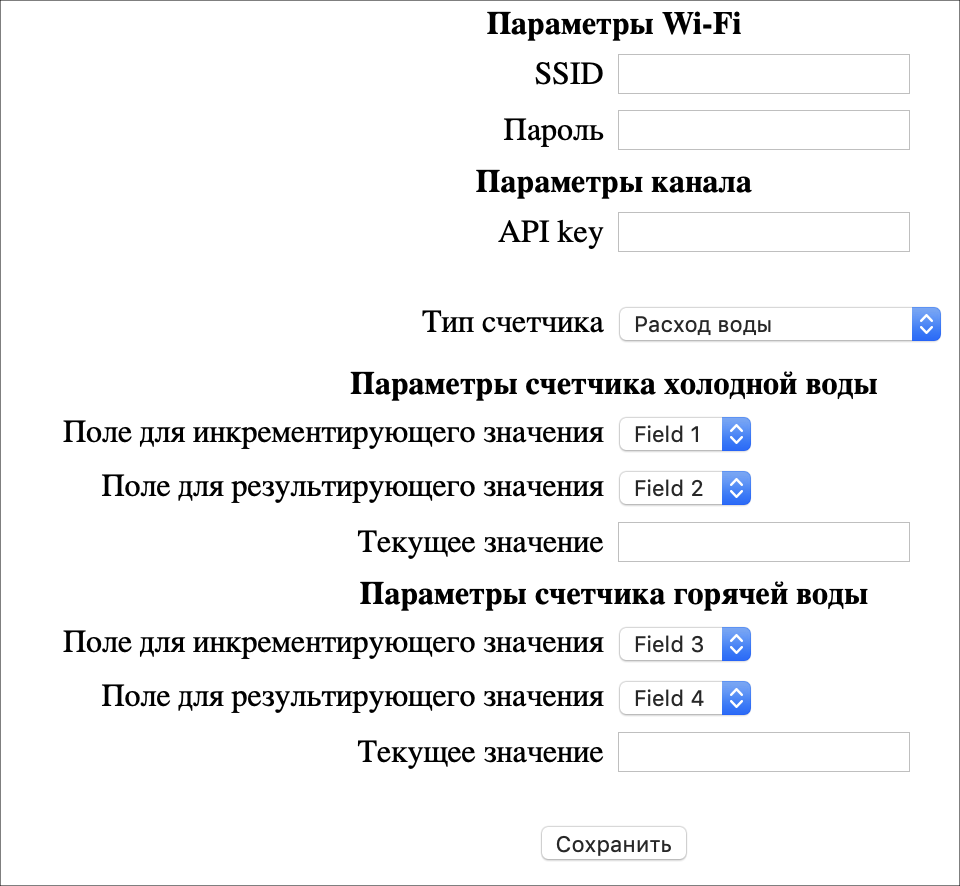Open the Field 2 dropdown selector
The height and width of the screenshot is (886, 960).
coord(685,488)
